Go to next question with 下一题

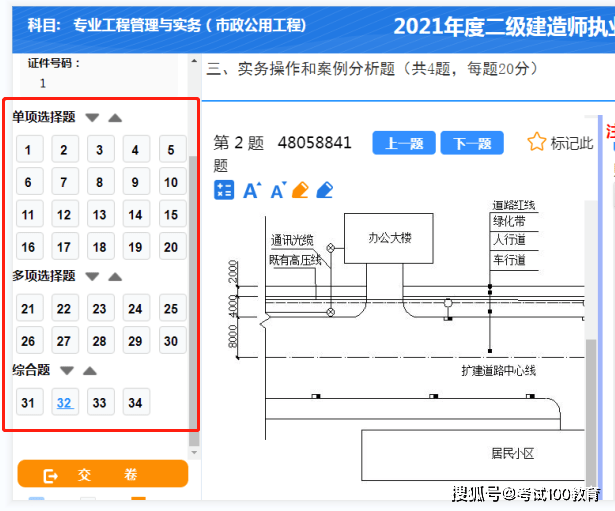point(471,143)
